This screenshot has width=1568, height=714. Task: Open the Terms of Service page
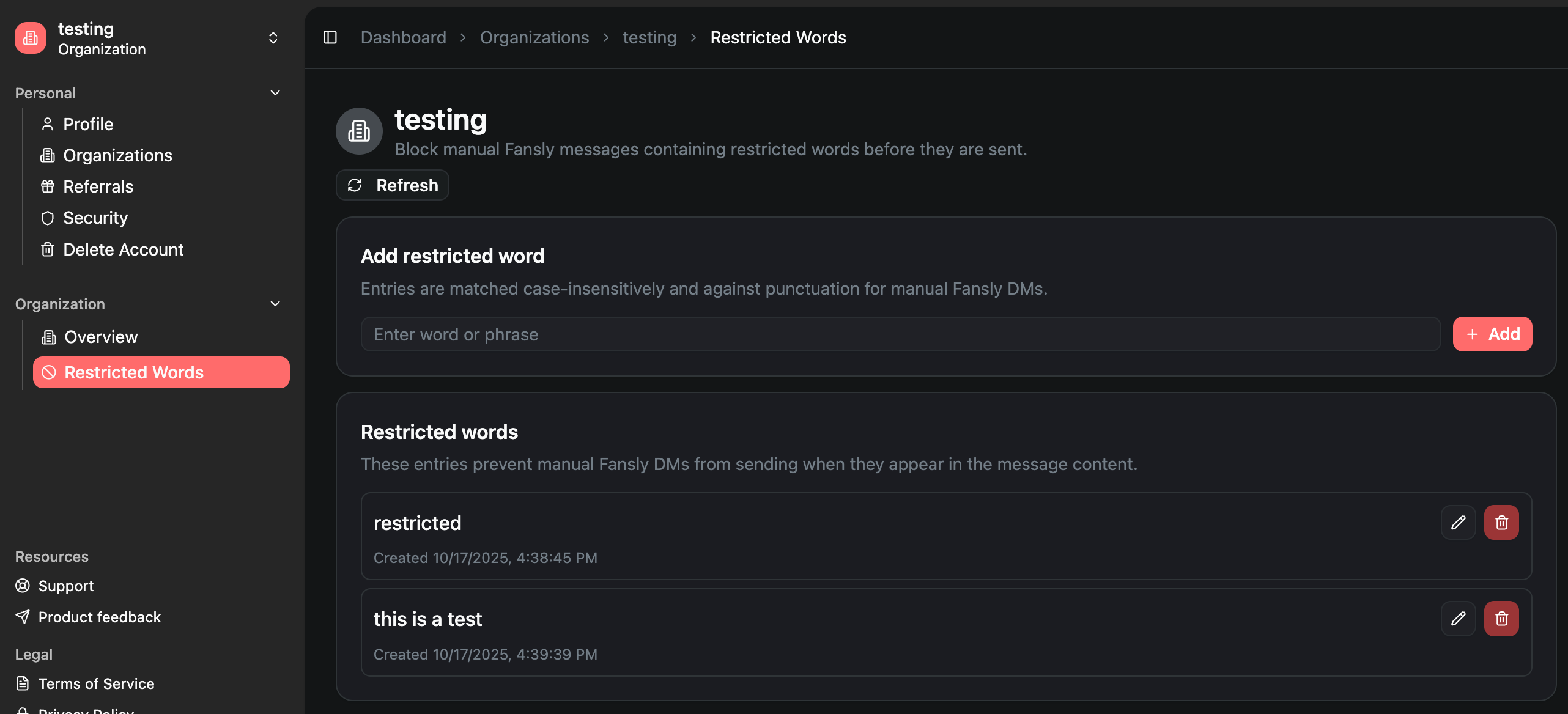coord(95,683)
